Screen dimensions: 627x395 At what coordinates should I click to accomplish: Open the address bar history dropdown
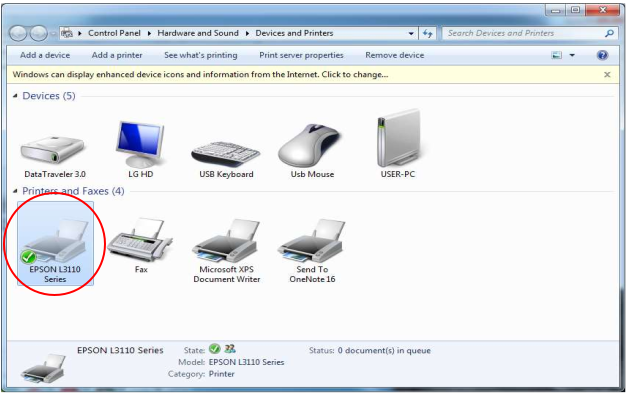tap(411, 34)
